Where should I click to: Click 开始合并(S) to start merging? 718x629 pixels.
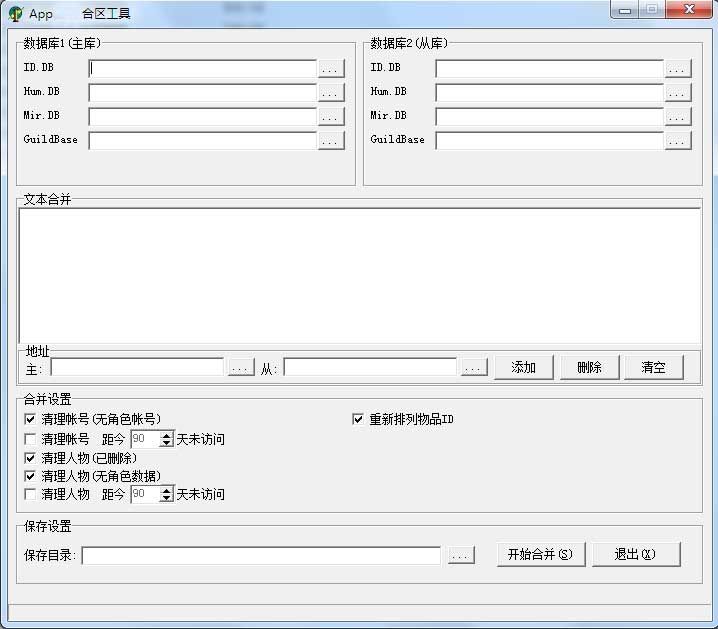541,555
